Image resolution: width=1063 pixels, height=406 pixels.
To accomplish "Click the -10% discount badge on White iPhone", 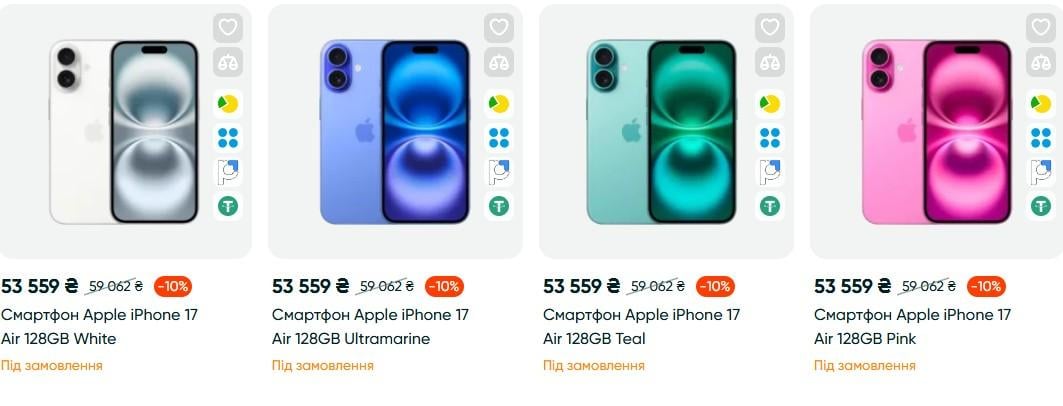I will [x=173, y=287].
